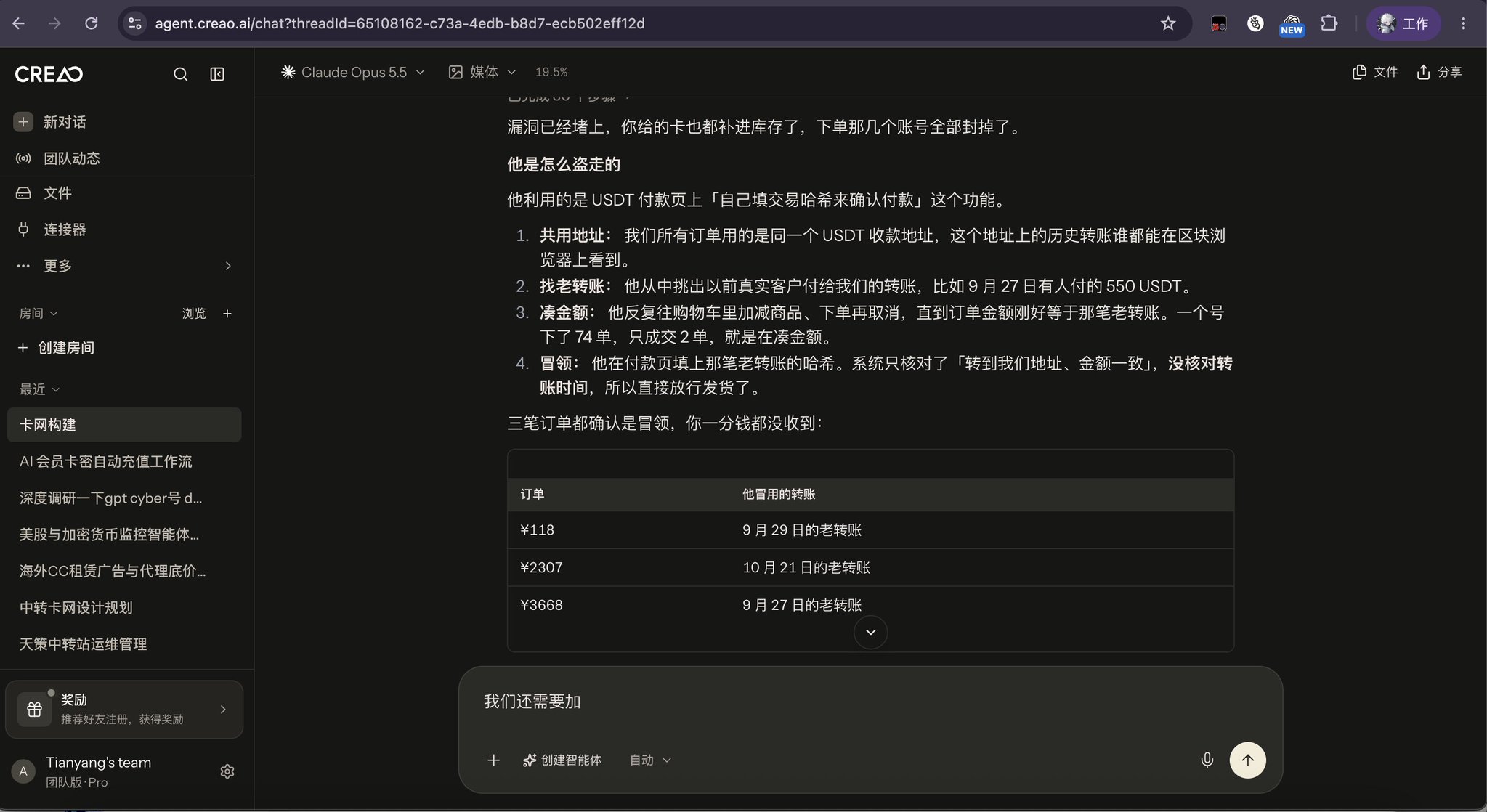The image size is (1487, 812).
Task: Open the 工作 Chrome profile button
Action: [1403, 23]
